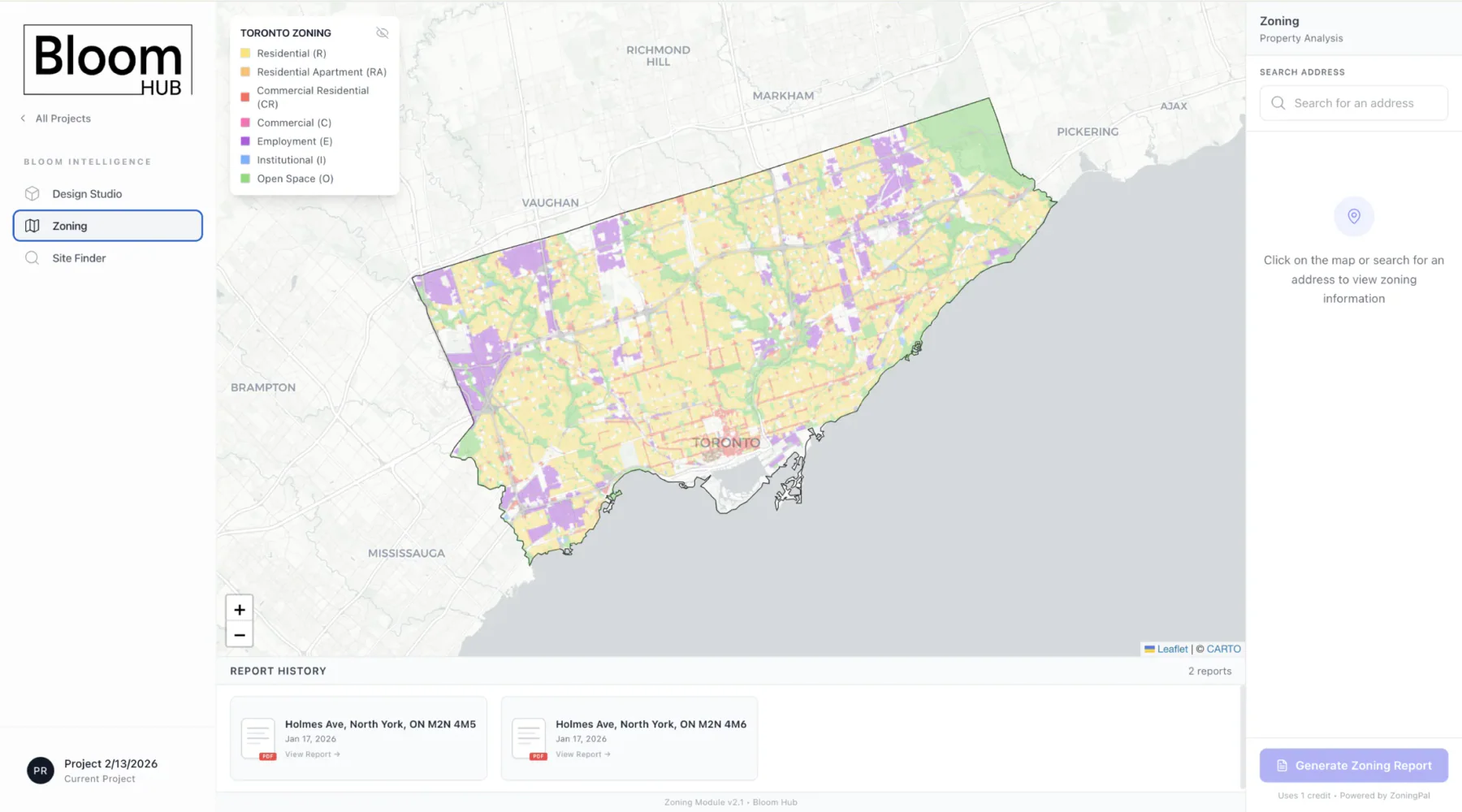Select the Property Analysis header in the Zoning panel
Image resolution: width=1462 pixels, height=812 pixels.
1300,37
